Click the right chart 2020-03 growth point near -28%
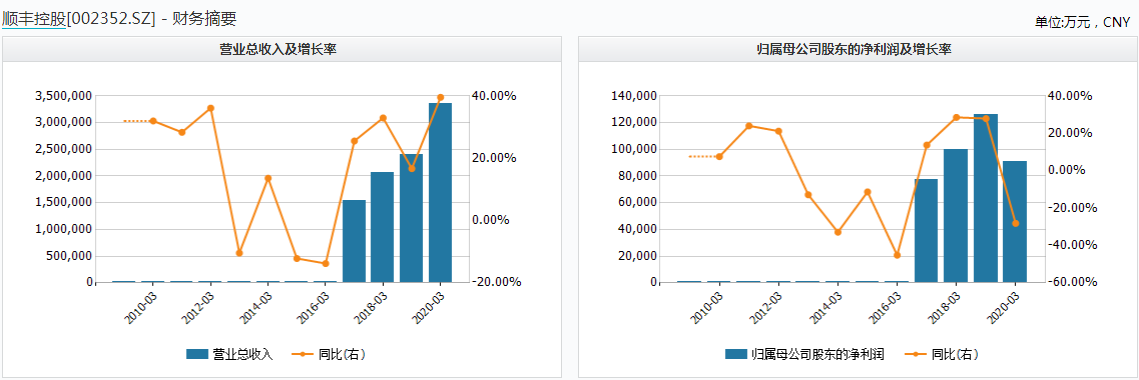 point(1016,223)
